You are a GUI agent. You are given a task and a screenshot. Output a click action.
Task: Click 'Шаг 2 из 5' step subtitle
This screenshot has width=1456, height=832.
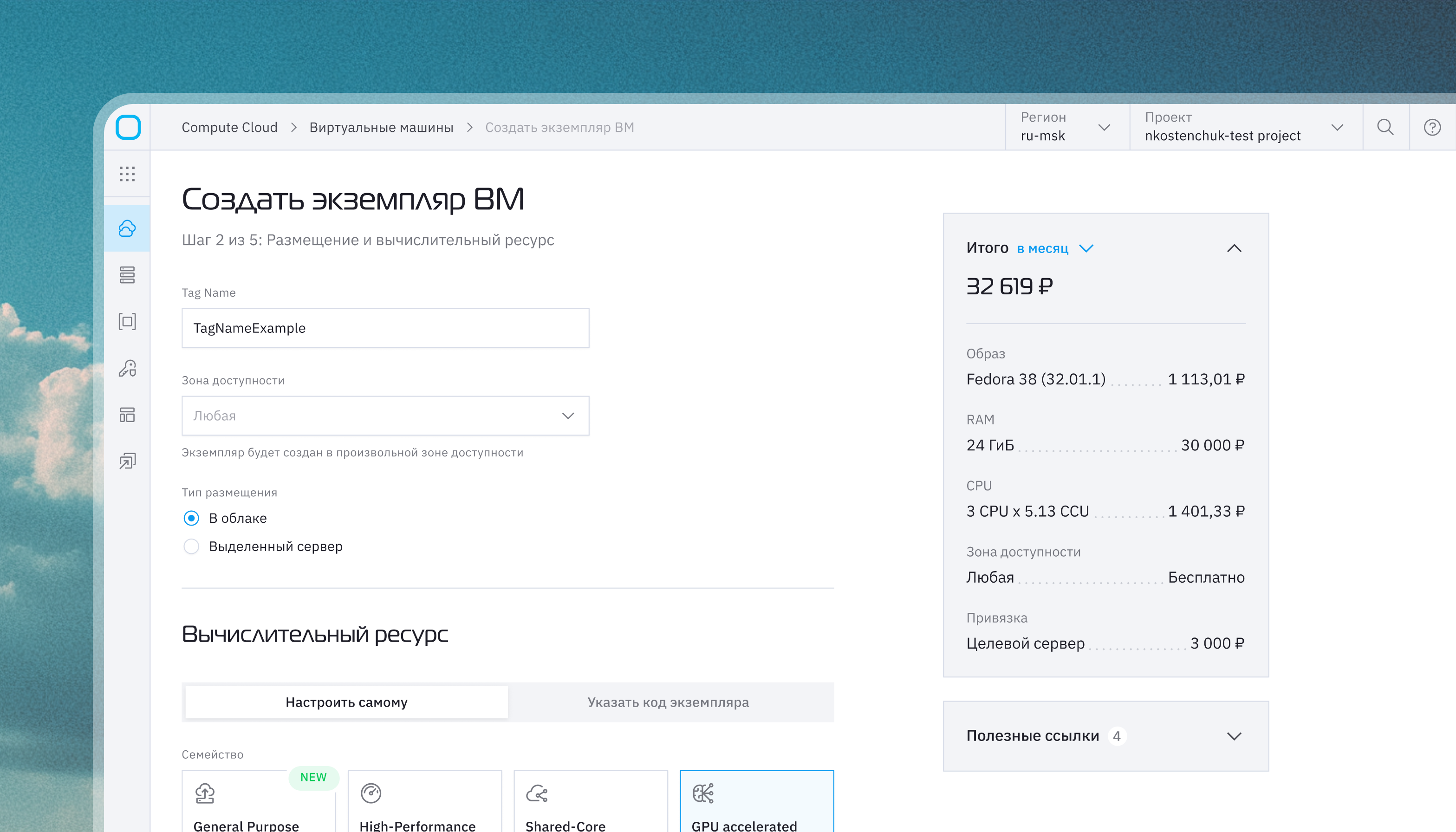pos(368,240)
